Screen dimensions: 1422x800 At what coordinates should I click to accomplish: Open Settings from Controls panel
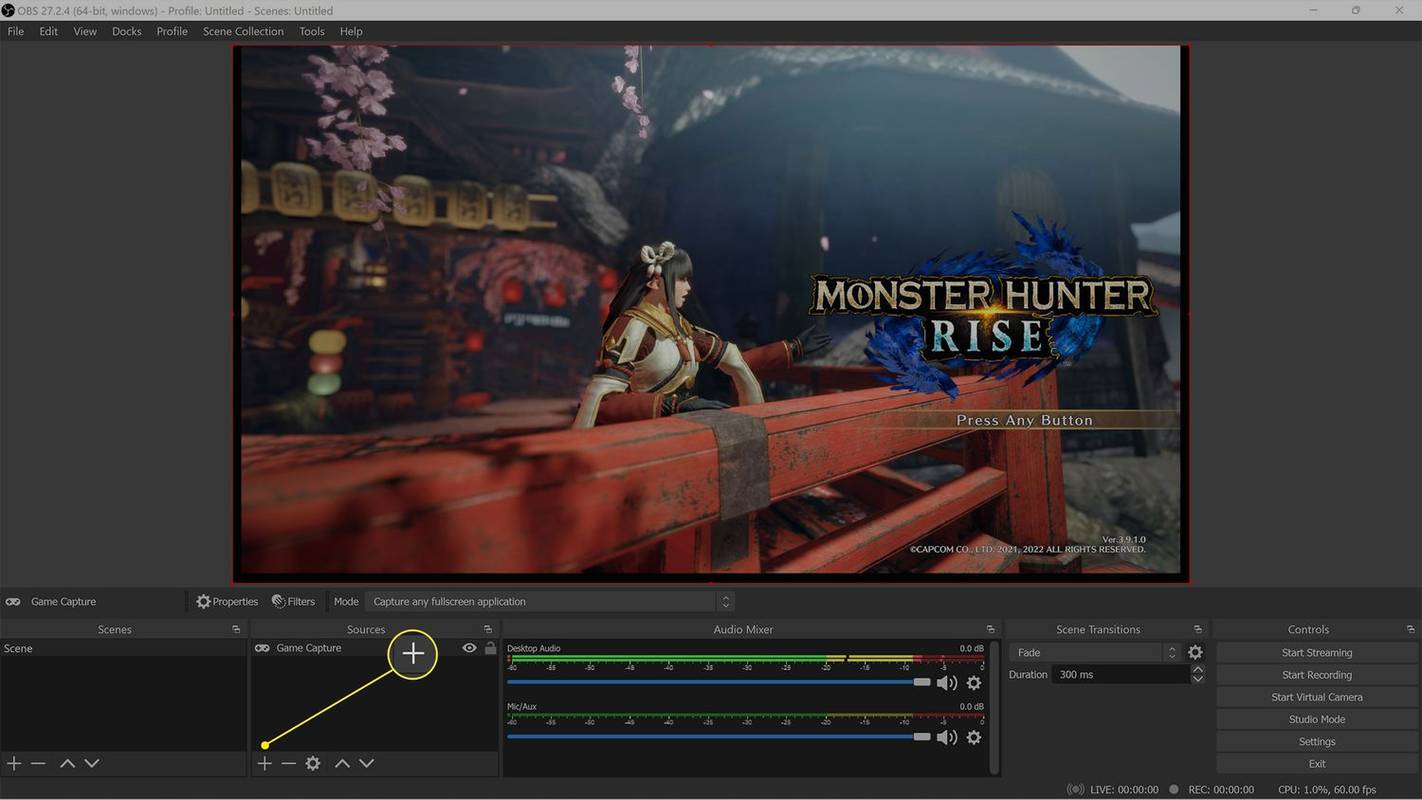(x=1317, y=741)
